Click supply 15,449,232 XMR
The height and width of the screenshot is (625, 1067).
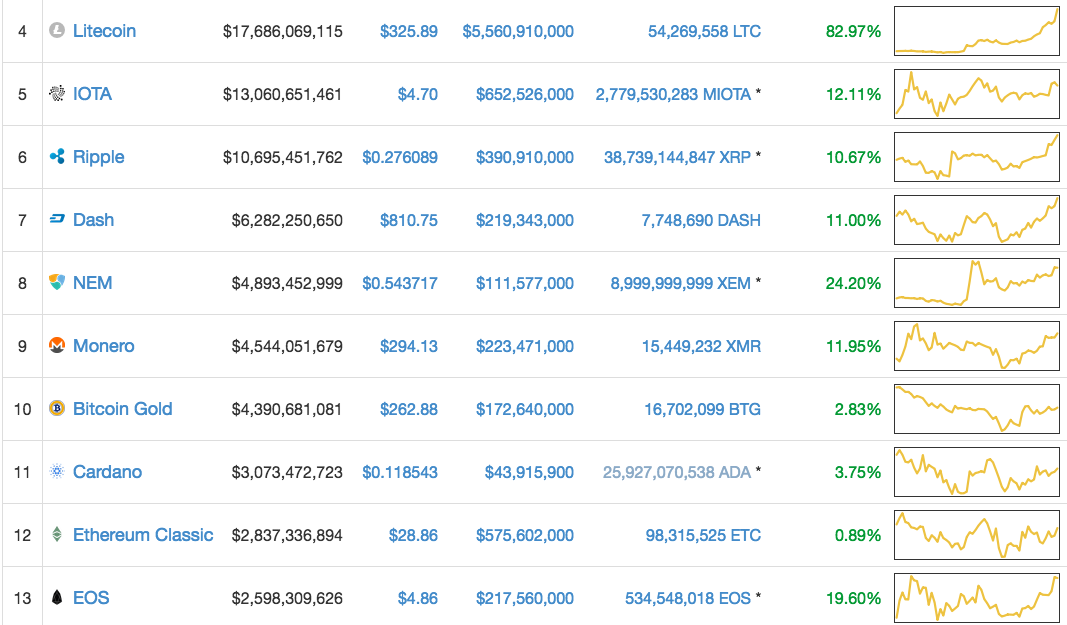701,346
